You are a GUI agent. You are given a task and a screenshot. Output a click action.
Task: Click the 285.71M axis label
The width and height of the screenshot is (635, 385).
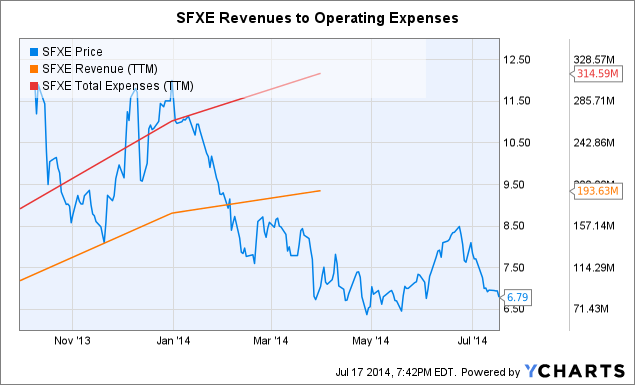(x=594, y=101)
